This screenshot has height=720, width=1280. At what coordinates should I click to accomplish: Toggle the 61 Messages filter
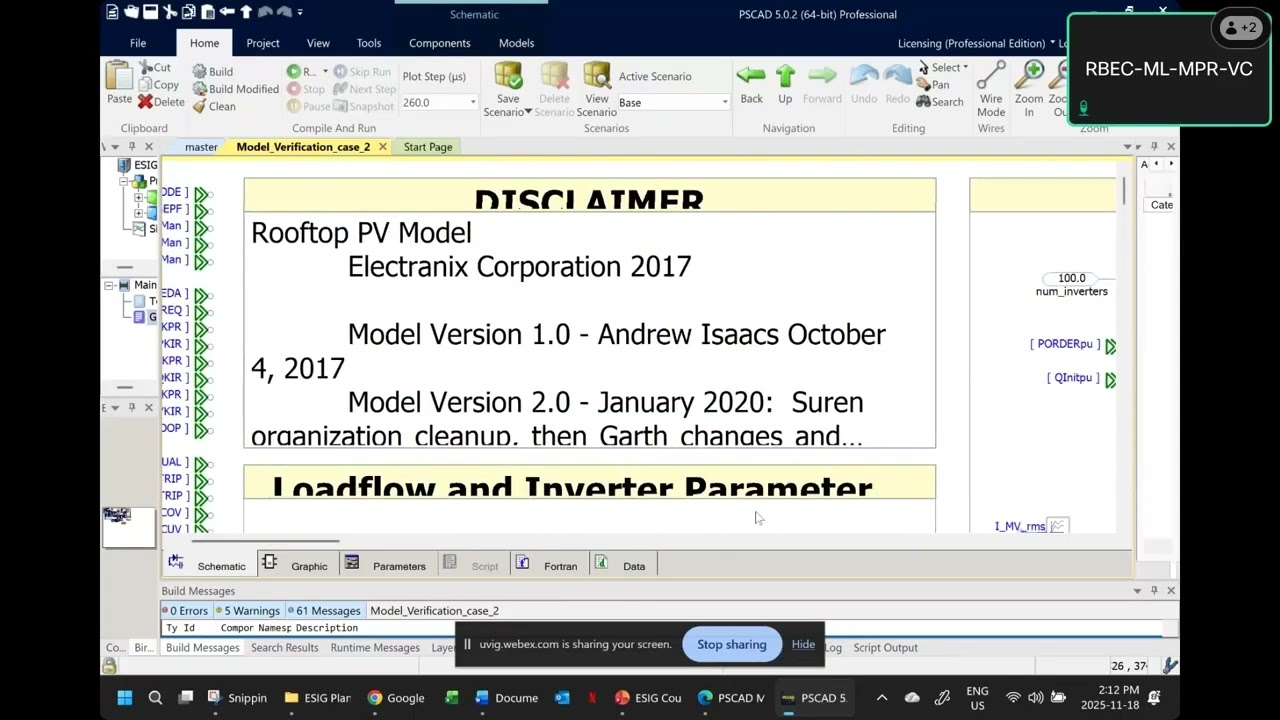324,611
